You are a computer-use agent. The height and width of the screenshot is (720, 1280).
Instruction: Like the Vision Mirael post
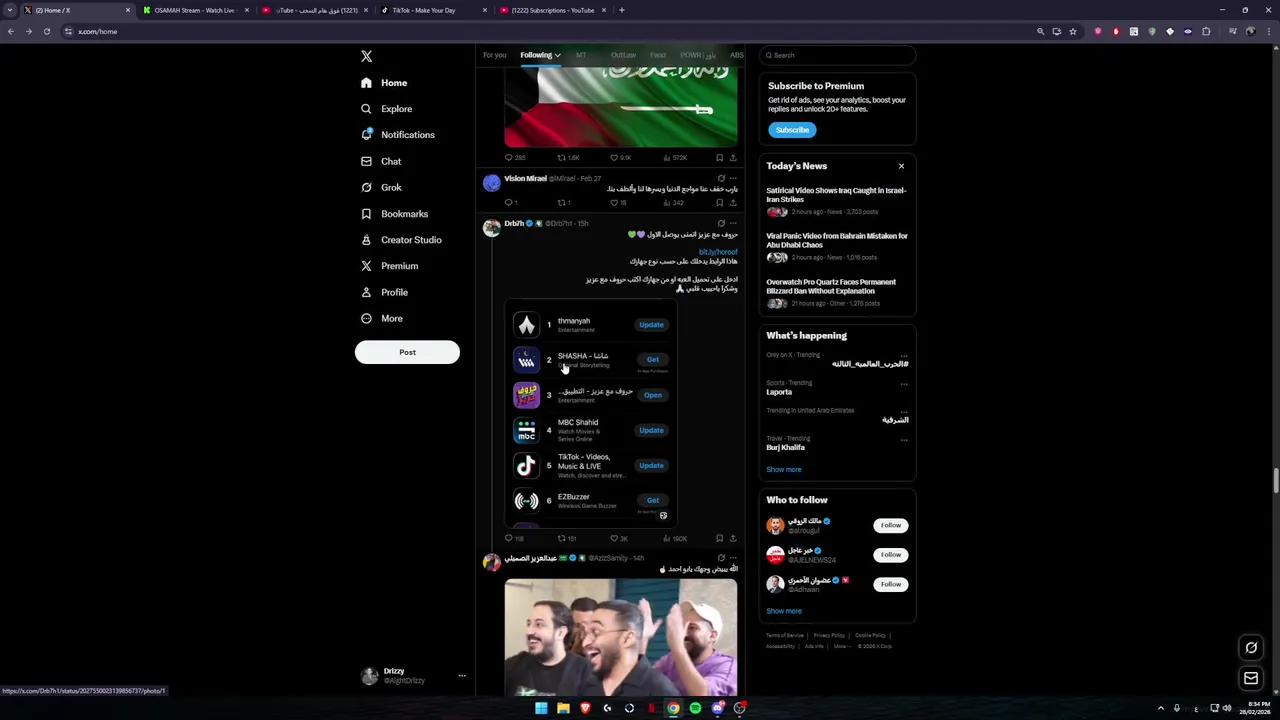614,202
